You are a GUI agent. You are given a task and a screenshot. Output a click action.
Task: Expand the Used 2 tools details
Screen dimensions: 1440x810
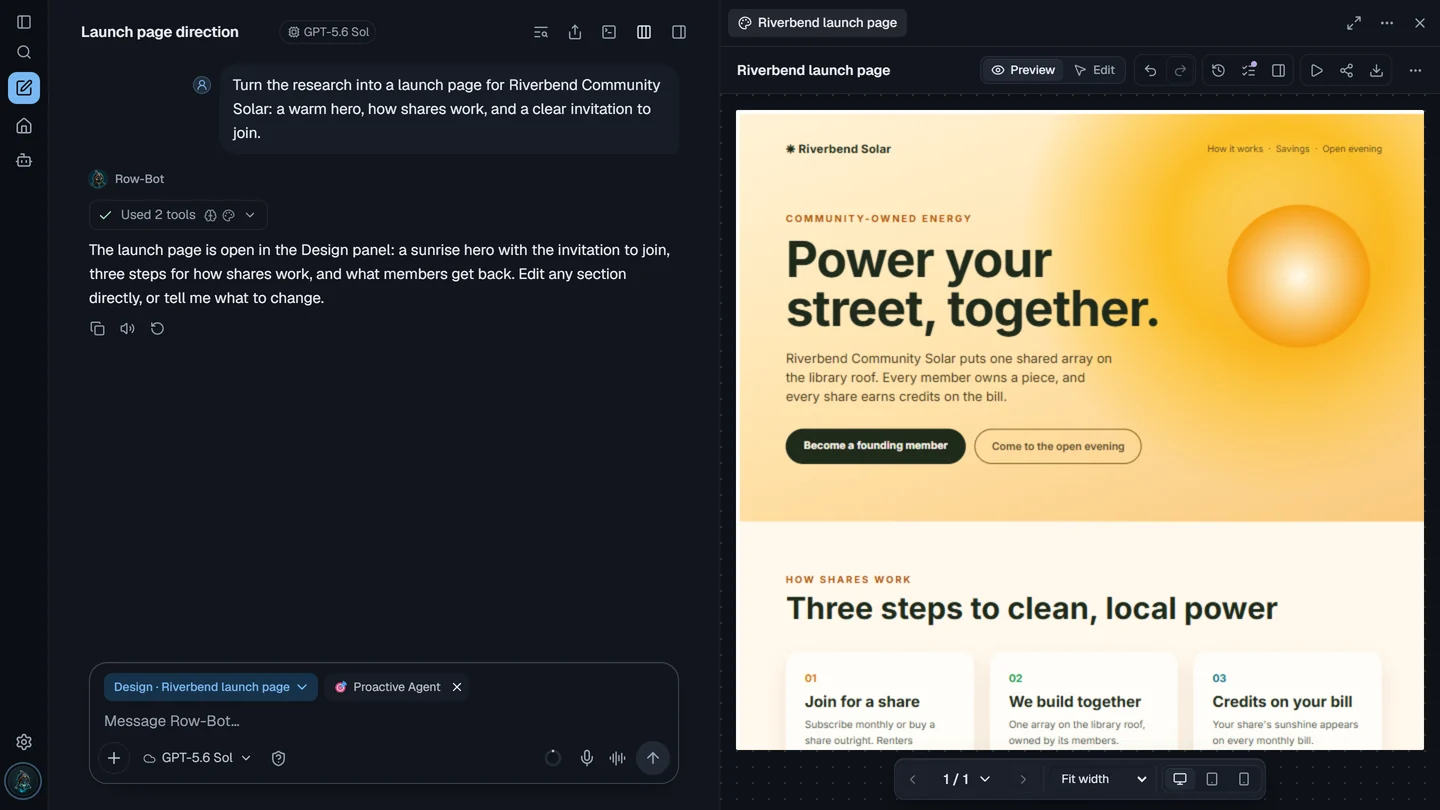[x=178, y=215]
